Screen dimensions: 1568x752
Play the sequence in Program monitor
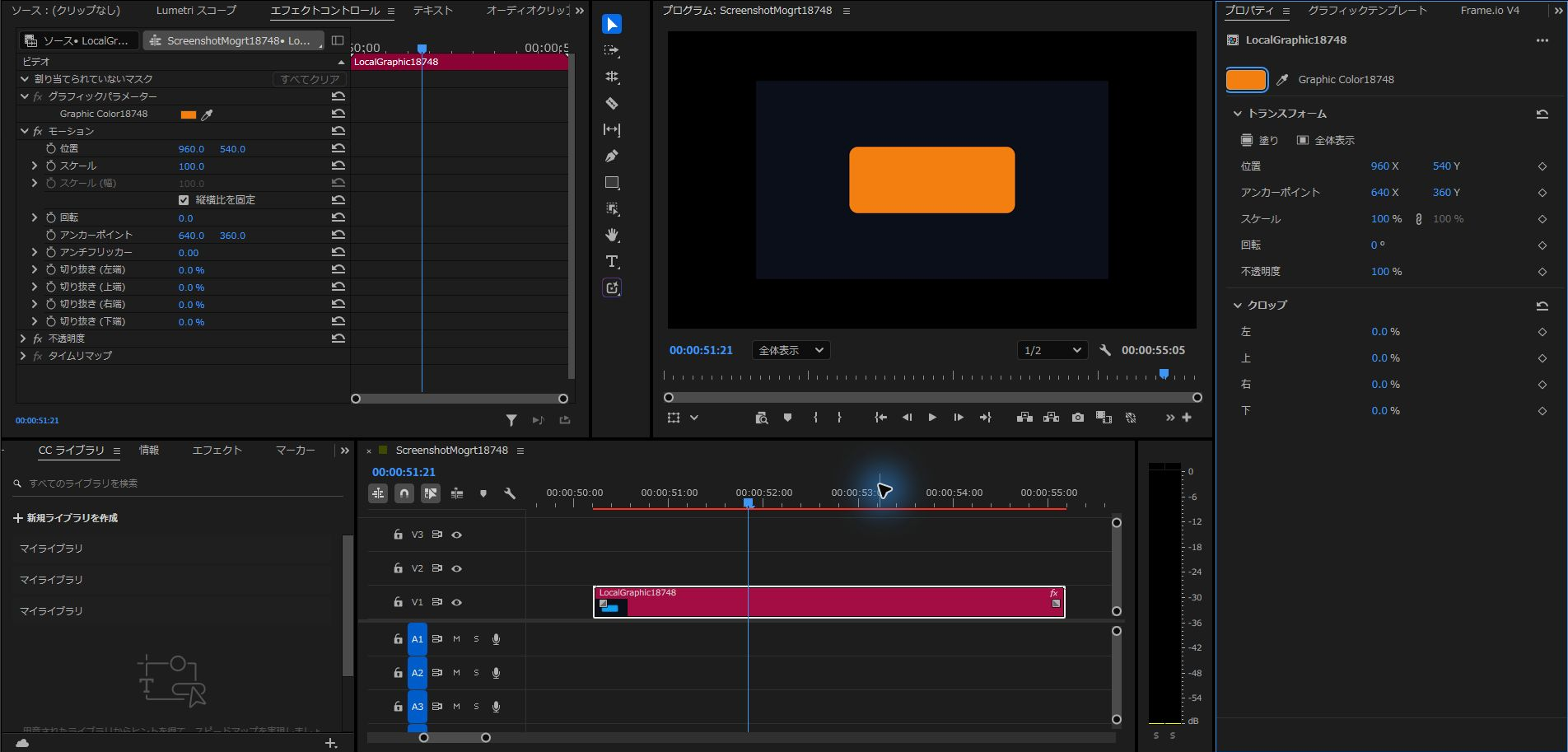point(932,418)
